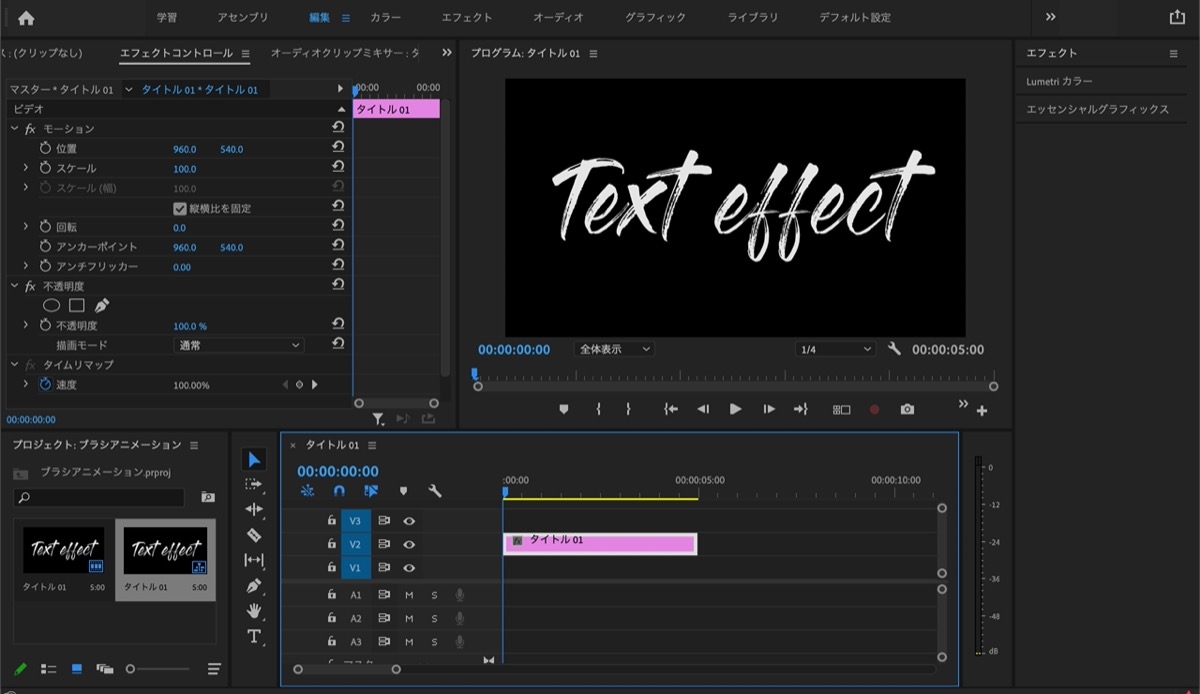Click the free draw bezier mask pen
Viewport: 1200px width, 694px height.
coord(101,305)
